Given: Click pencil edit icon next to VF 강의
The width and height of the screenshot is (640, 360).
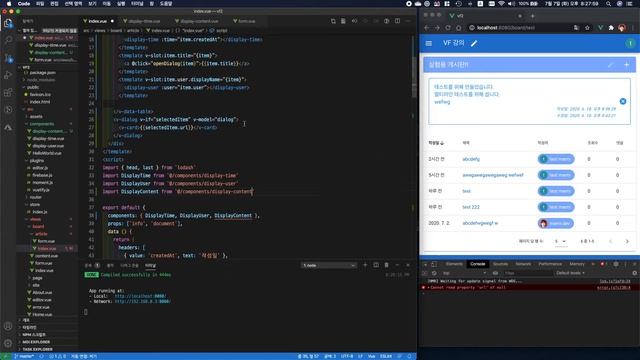Looking at the screenshot, I should (x=474, y=43).
